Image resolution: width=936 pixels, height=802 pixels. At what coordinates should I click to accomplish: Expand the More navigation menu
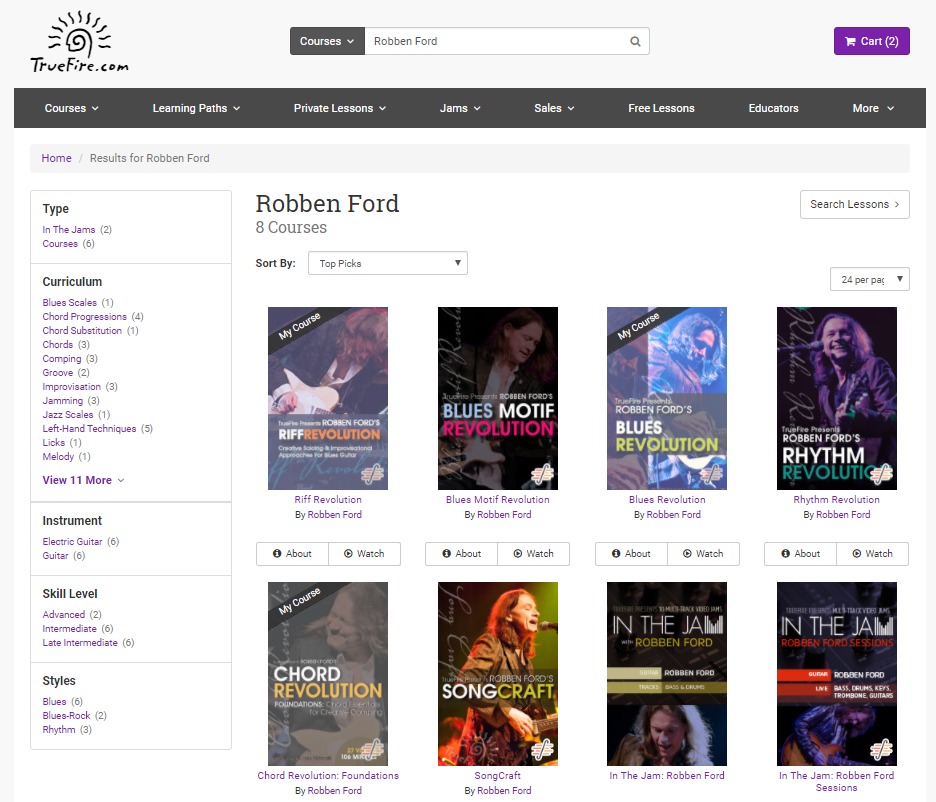[x=873, y=108]
